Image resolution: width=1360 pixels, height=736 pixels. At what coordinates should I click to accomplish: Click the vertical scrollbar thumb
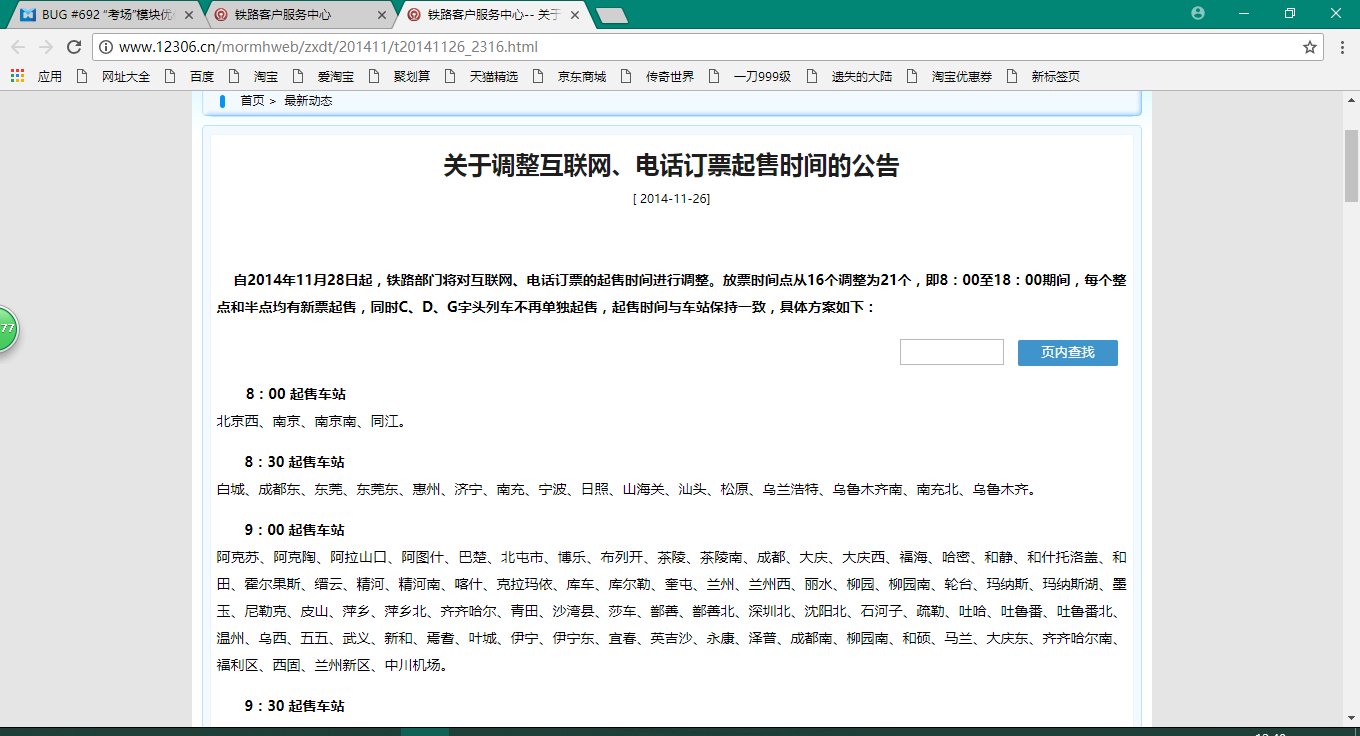(1351, 165)
